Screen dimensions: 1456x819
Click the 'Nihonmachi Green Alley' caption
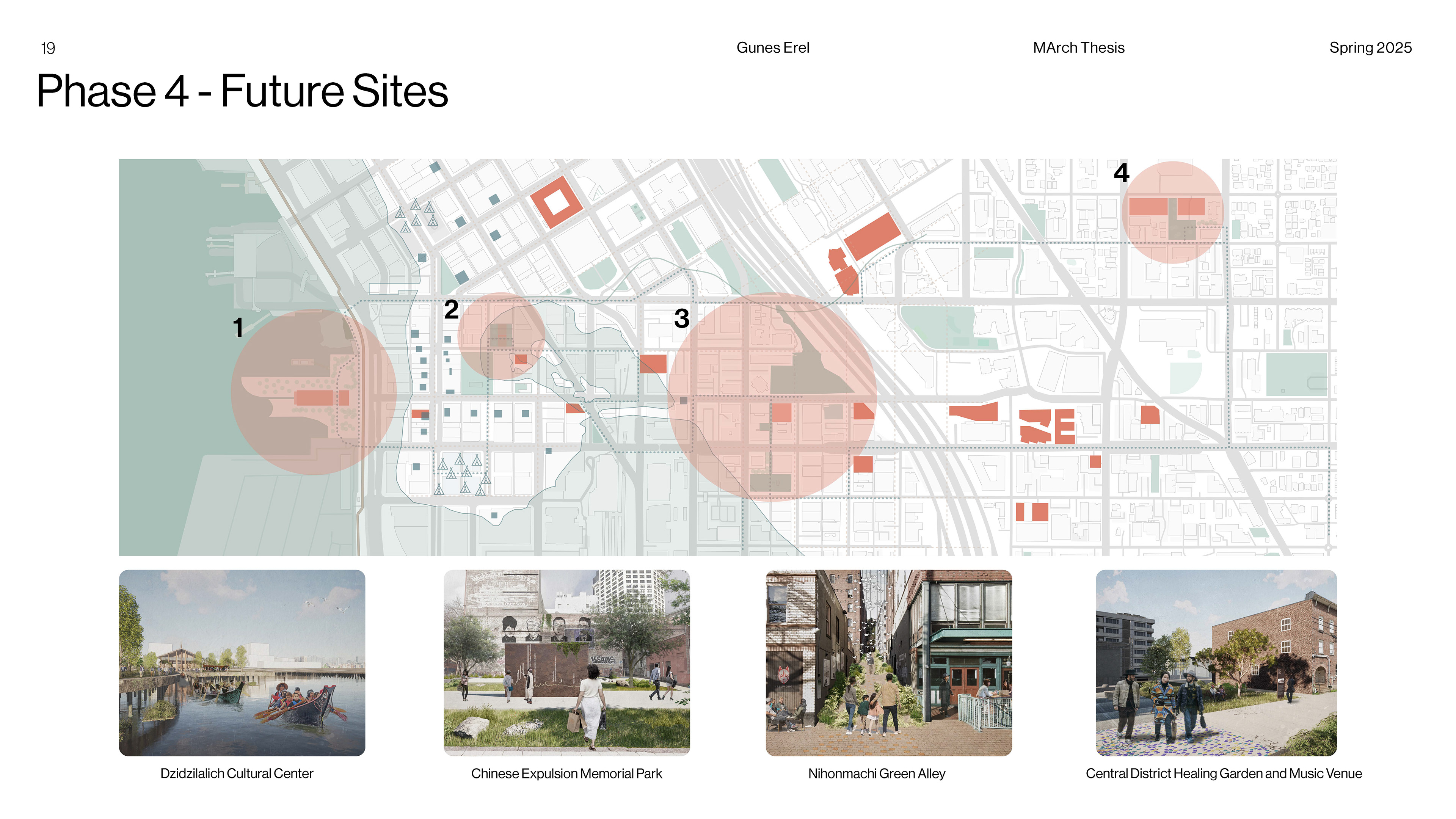877,773
